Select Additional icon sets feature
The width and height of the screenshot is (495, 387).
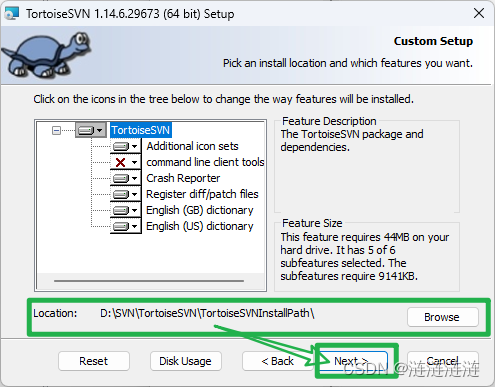pos(192,146)
